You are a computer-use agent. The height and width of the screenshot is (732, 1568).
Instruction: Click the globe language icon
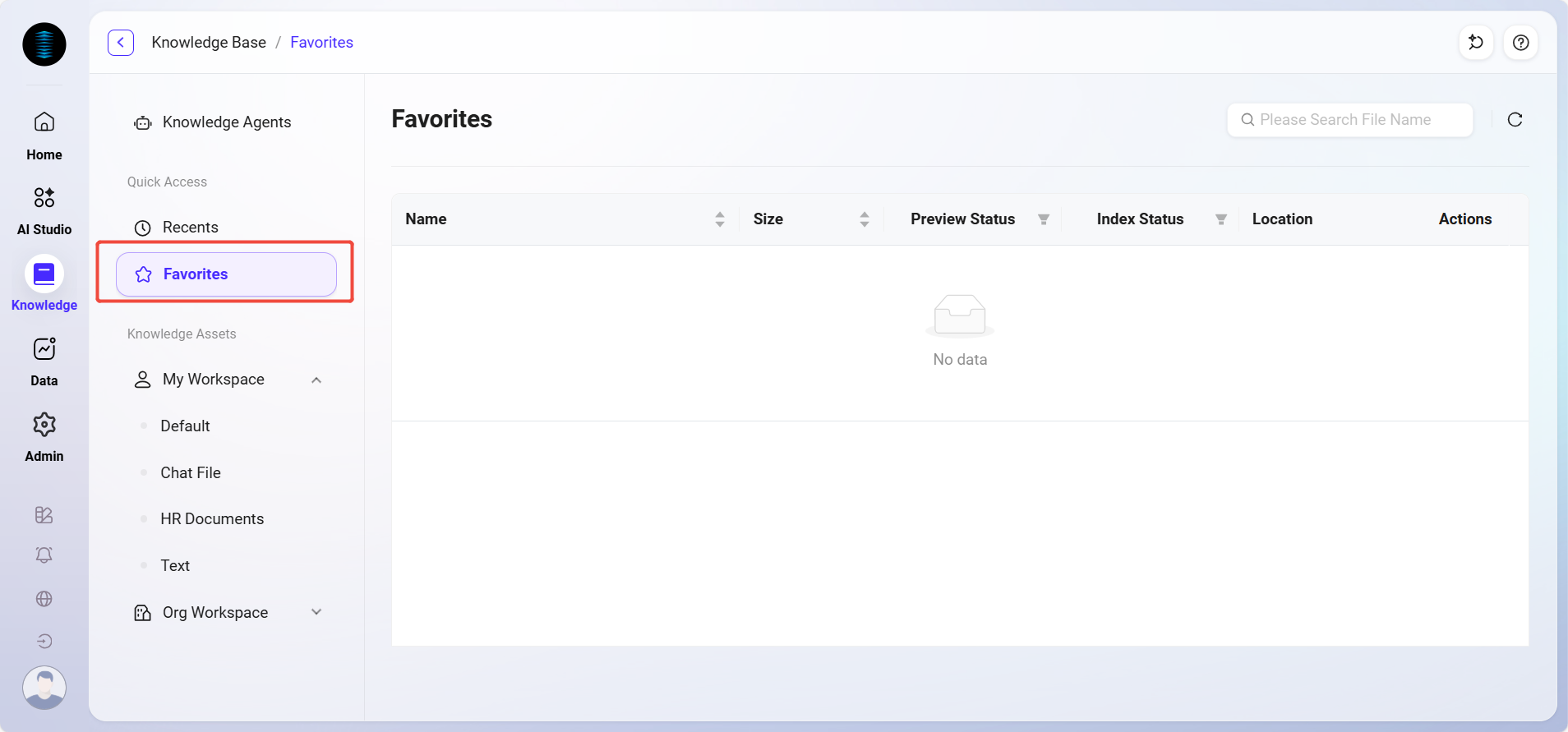pos(44,599)
